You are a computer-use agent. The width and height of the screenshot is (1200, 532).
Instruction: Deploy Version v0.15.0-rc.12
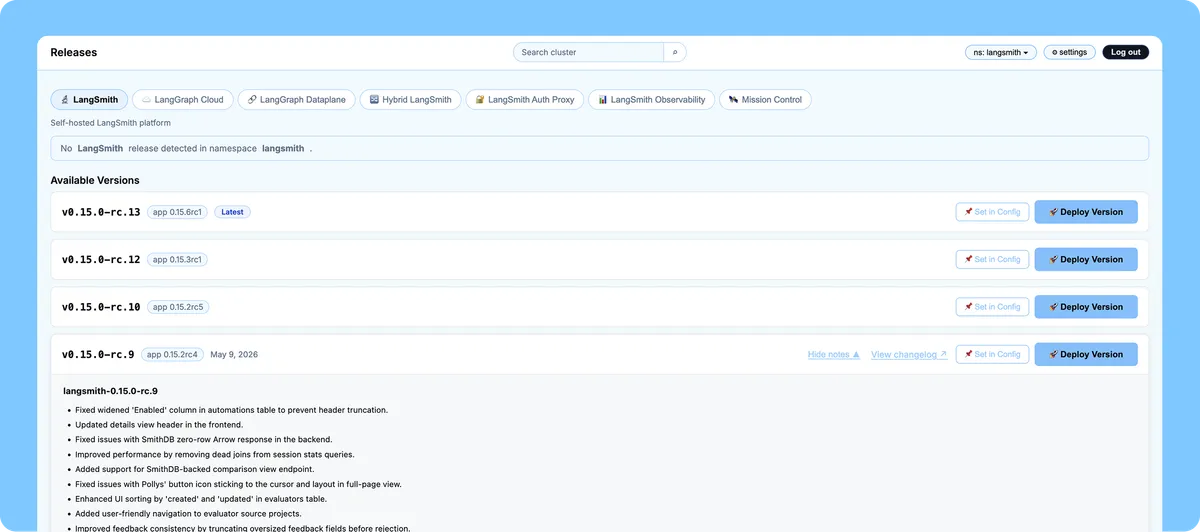coord(1086,259)
